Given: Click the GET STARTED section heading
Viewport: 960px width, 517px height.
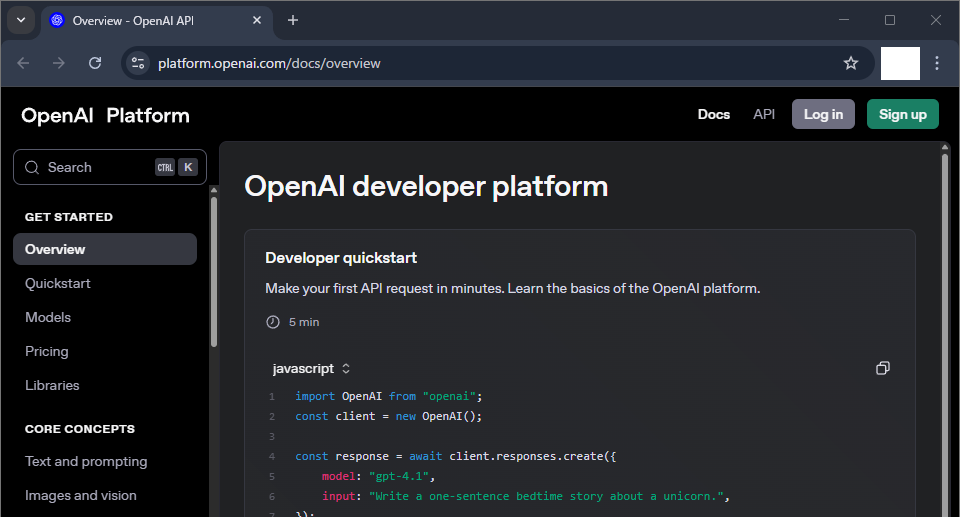Looking at the screenshot, I should tap(69, 217).
